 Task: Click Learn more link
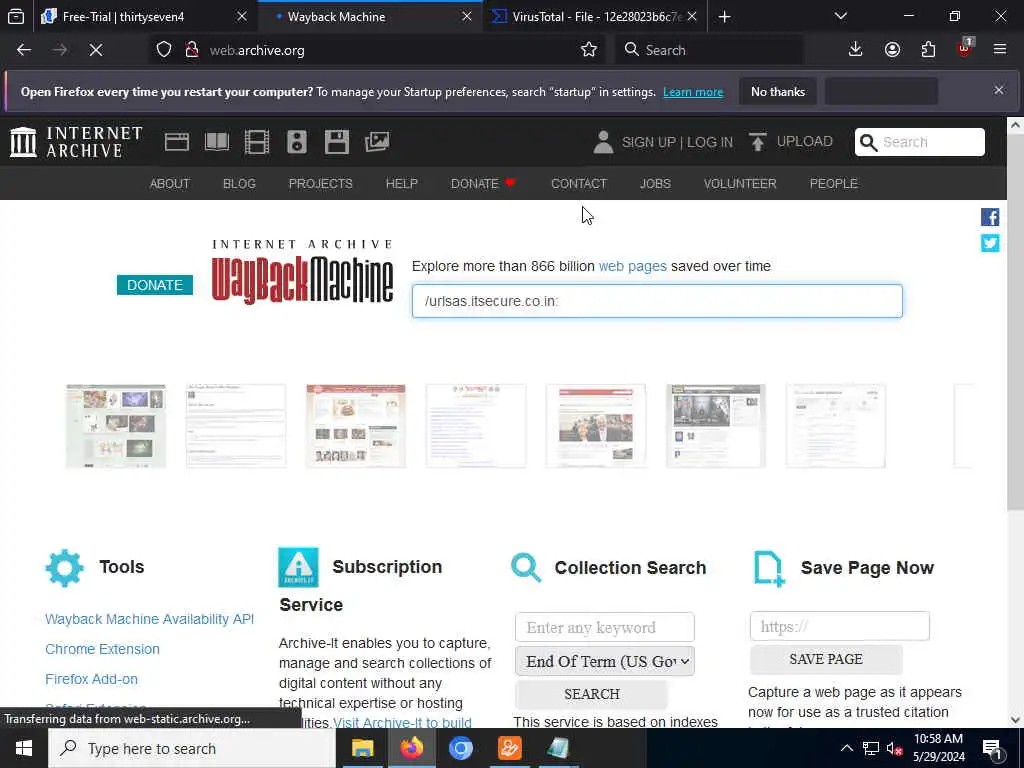(693, 92)
